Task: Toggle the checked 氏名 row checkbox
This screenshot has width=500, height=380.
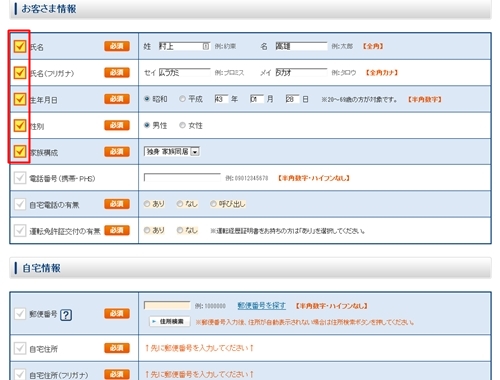Action: (x=20, y=46)
